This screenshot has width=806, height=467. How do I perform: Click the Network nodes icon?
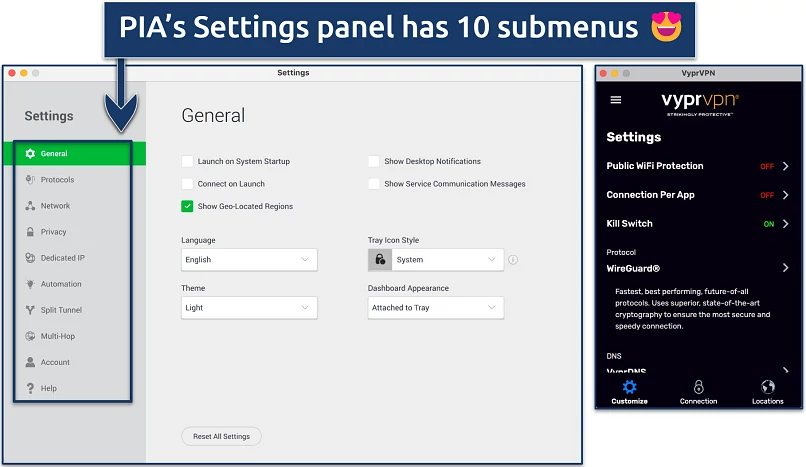[30, 206]
